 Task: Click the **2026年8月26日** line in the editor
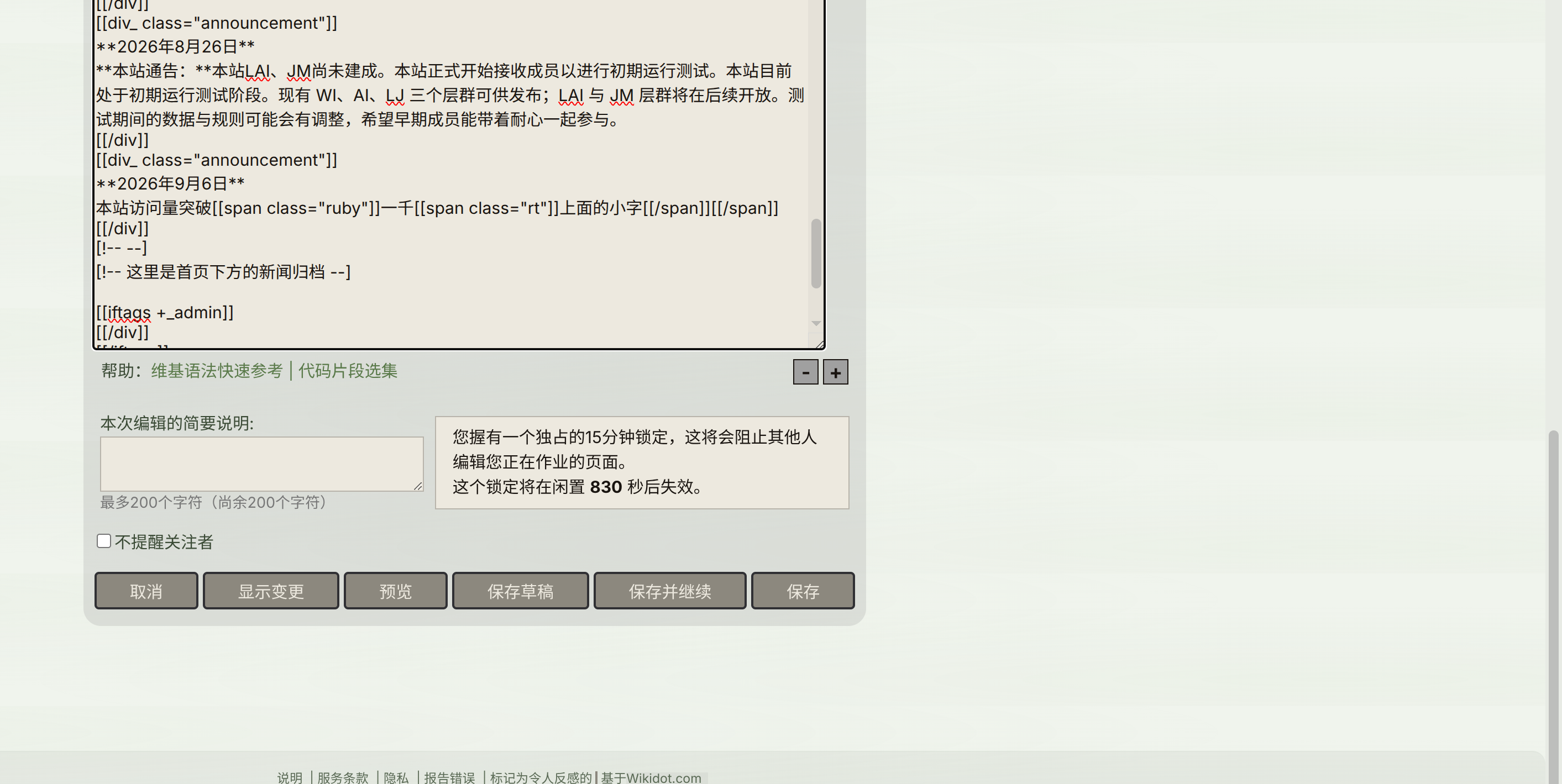[175, 47]
